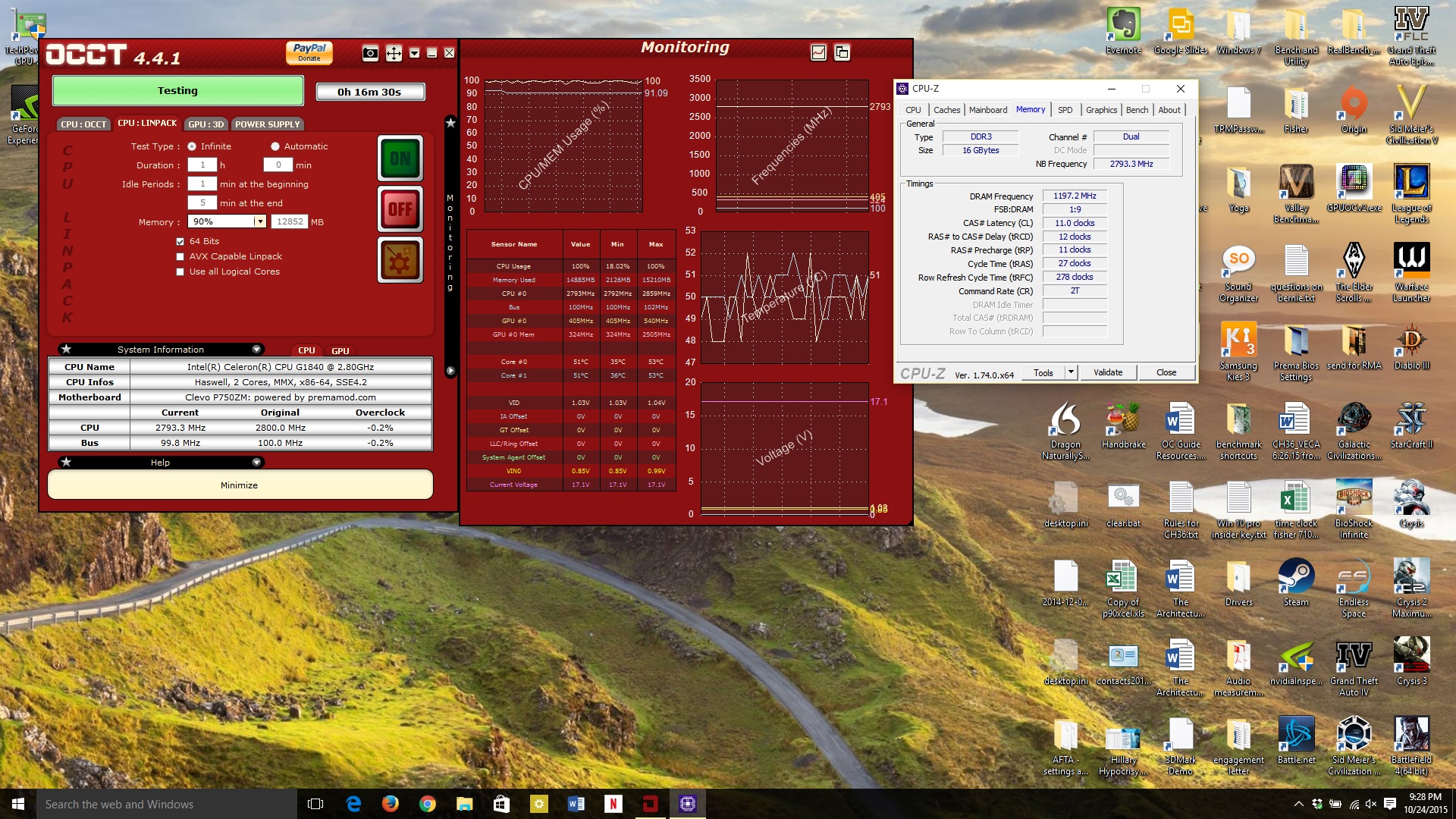This screenshot has width=1456, height=819.
Task: Toggle the 64 Bits checkbox
Action: [x=180, y=241]
